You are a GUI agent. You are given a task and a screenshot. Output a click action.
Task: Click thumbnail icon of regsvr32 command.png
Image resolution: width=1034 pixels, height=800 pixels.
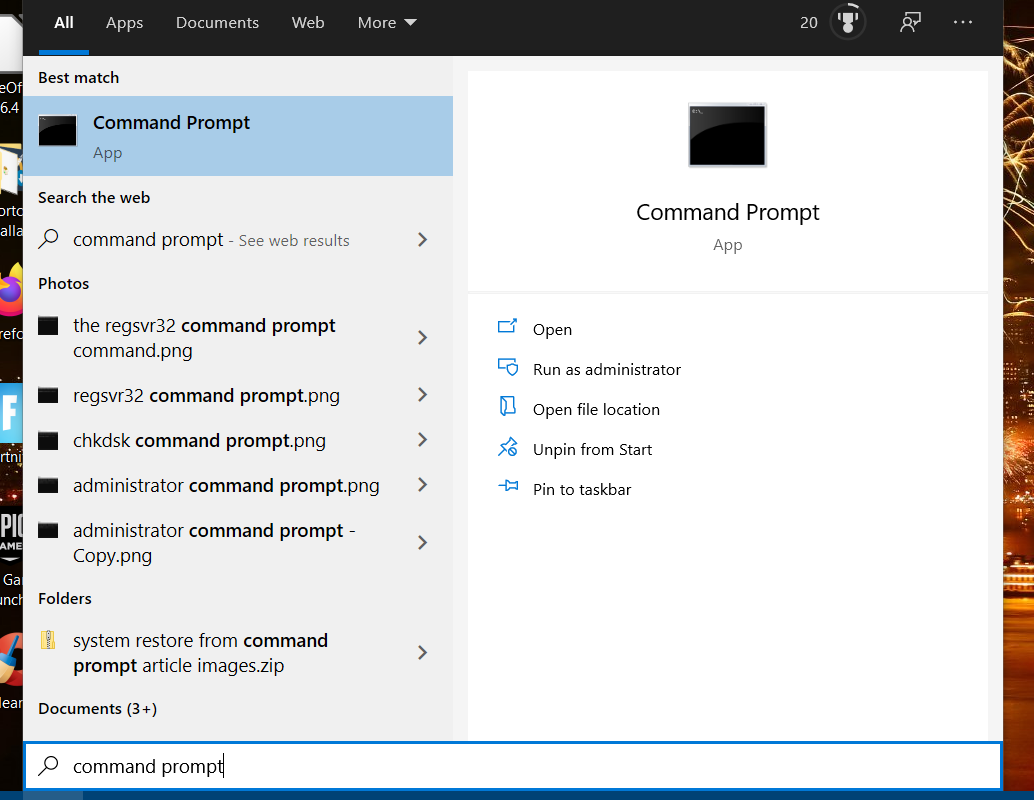[48, 325]
